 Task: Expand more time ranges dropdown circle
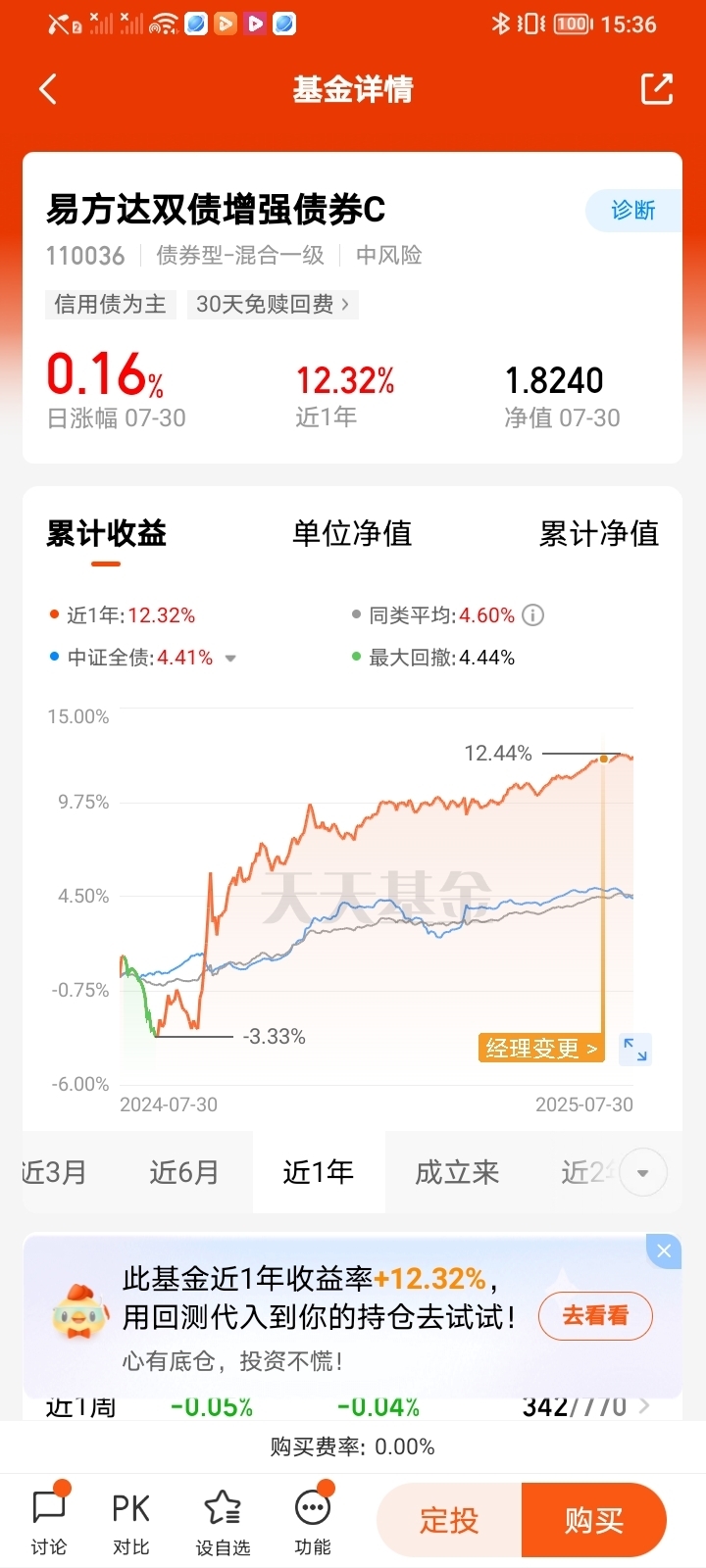pos(643,1173)
